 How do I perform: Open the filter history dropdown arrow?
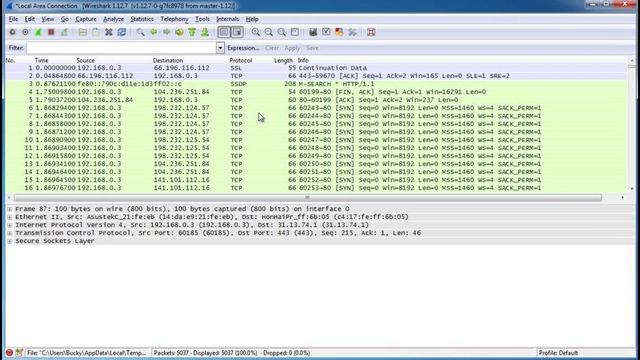click(x=220, y=48)
